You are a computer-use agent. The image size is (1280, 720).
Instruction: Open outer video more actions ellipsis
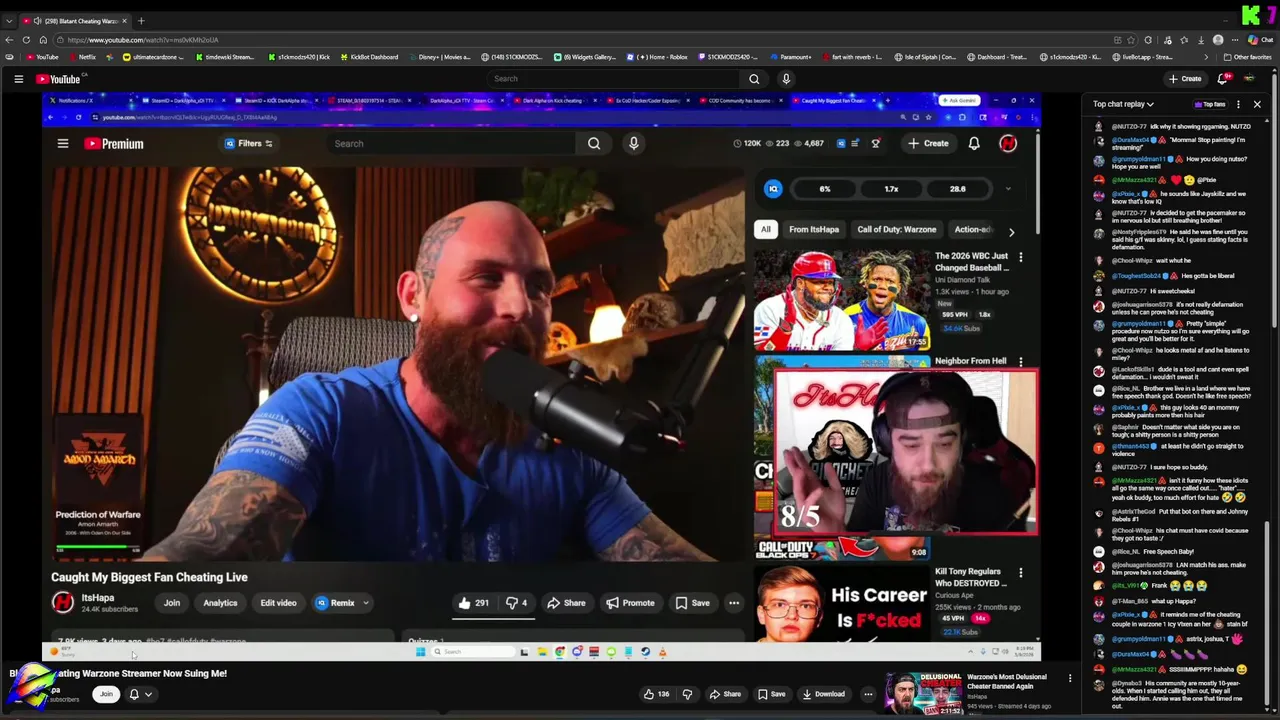point(868,694)
